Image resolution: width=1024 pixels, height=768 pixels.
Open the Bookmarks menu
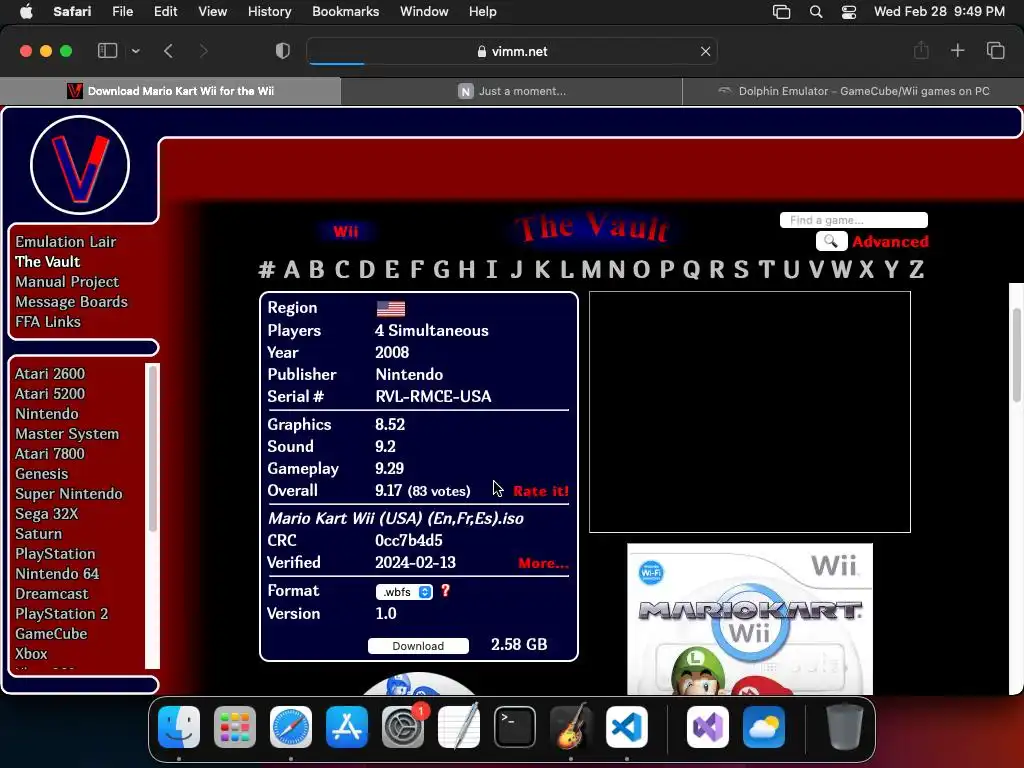(x=345, y=12)
